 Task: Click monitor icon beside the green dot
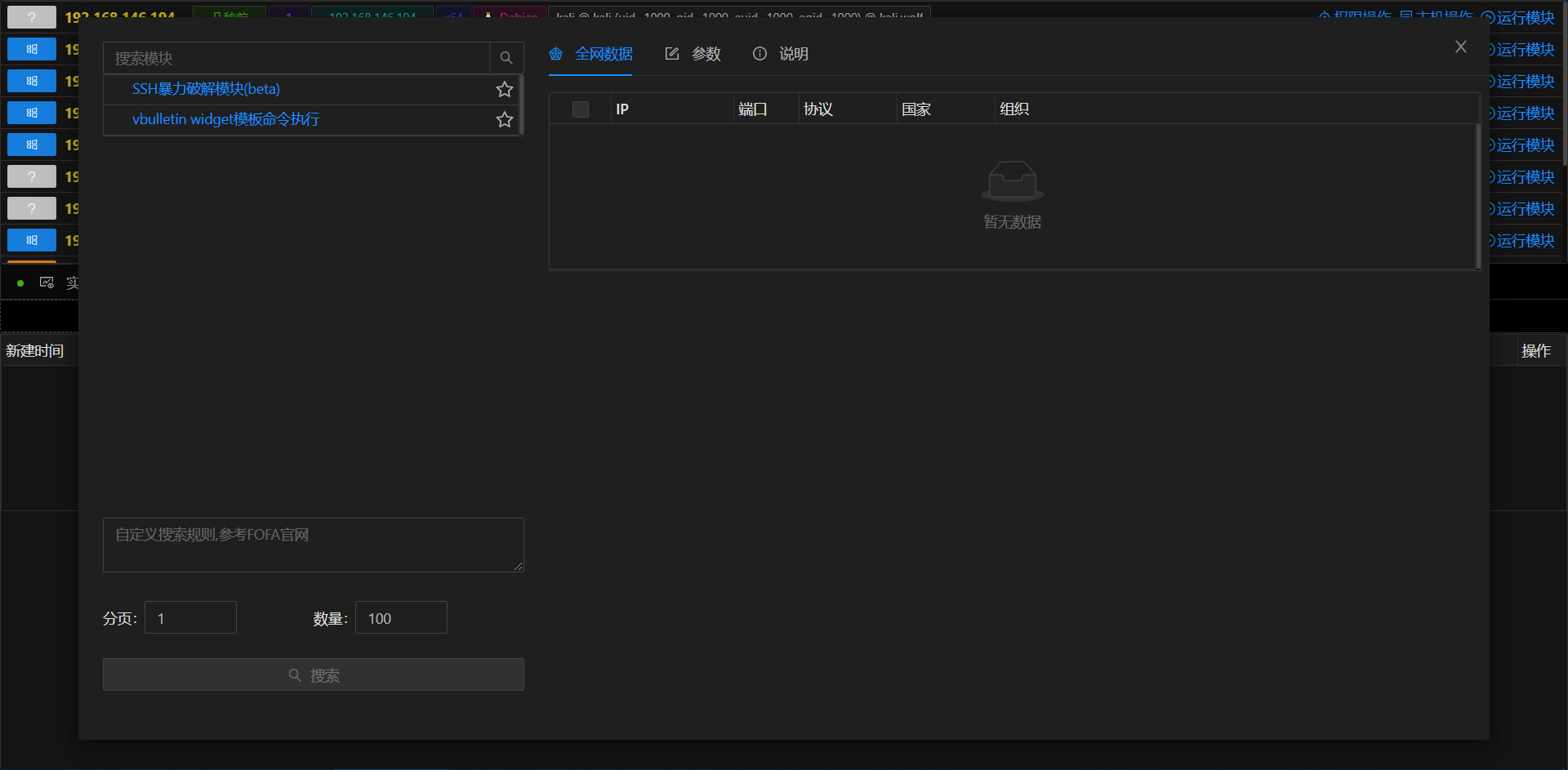tap(47, 283)
